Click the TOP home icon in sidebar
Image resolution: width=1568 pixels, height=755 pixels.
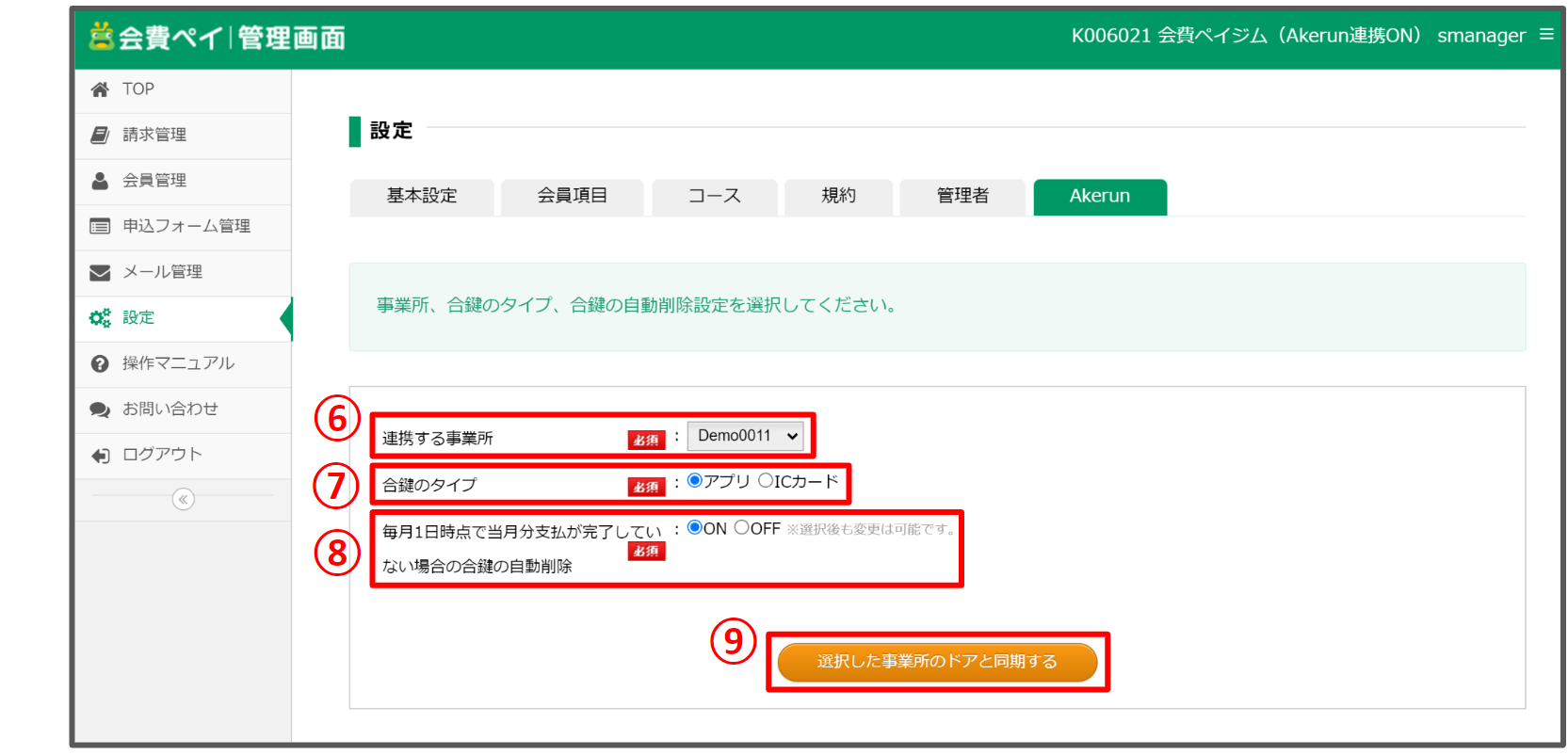pos(100,89)
